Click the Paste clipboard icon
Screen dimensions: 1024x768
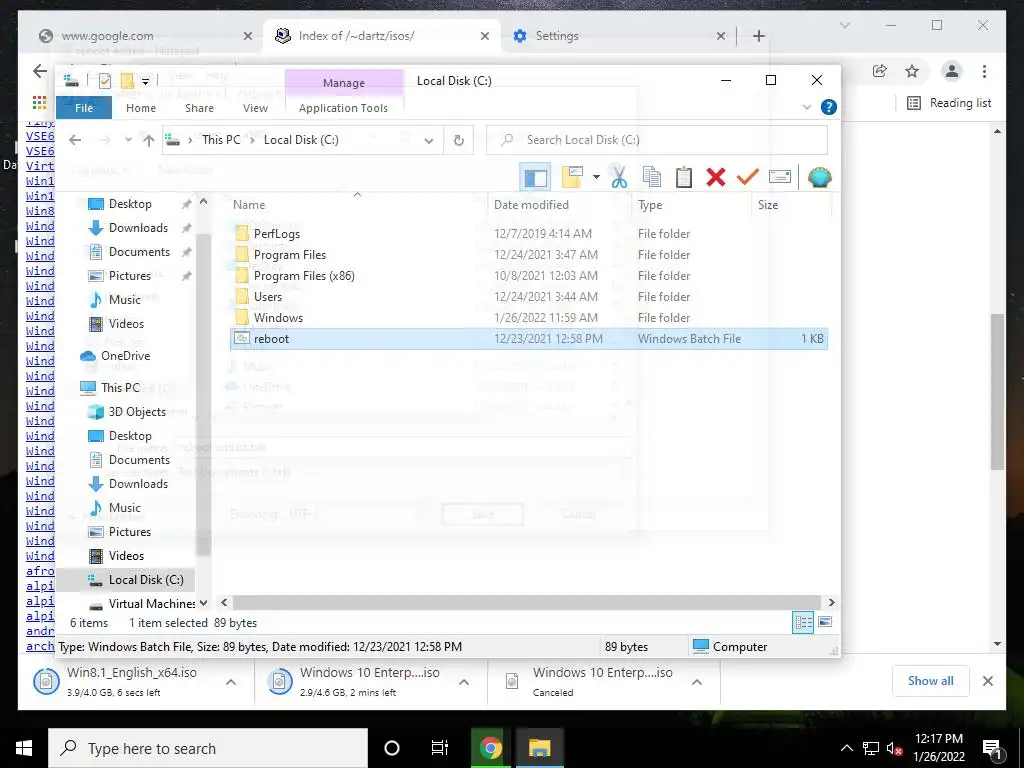[683, 177]
